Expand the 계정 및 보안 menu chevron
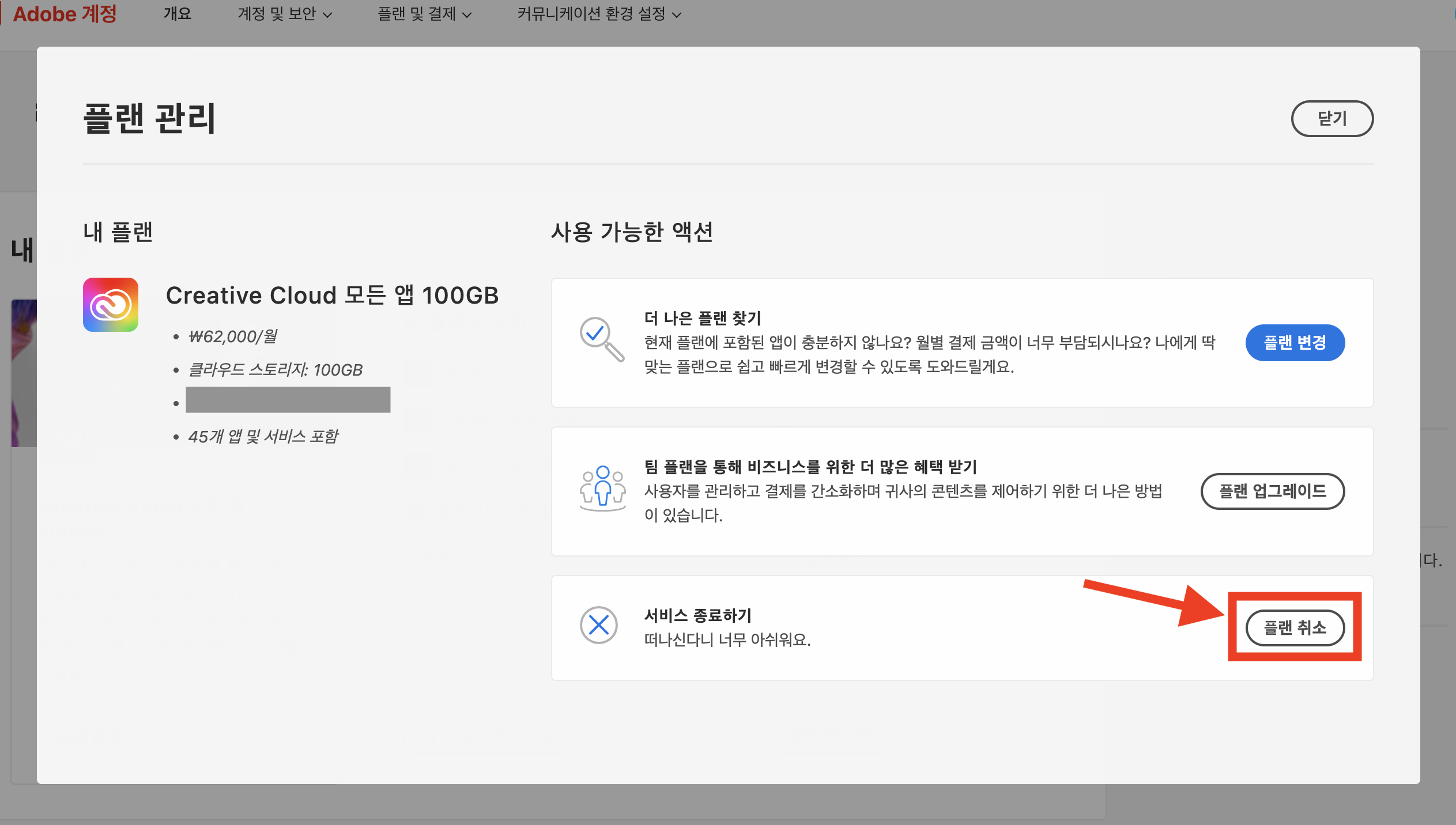The width and height of the screenshot is (1456, 825). 328,15
